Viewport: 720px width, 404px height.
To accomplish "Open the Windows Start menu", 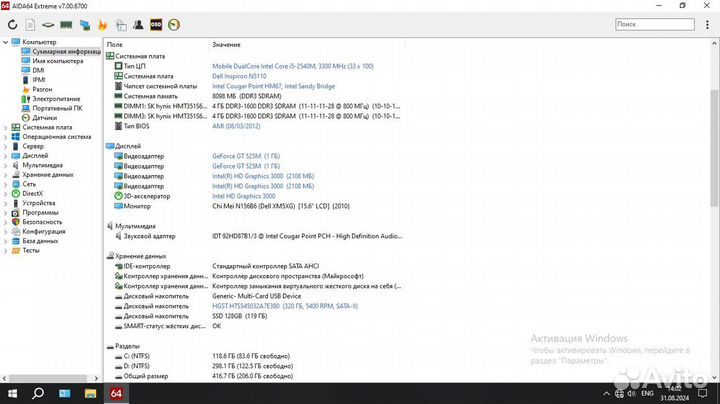I will tap(12, 393).
